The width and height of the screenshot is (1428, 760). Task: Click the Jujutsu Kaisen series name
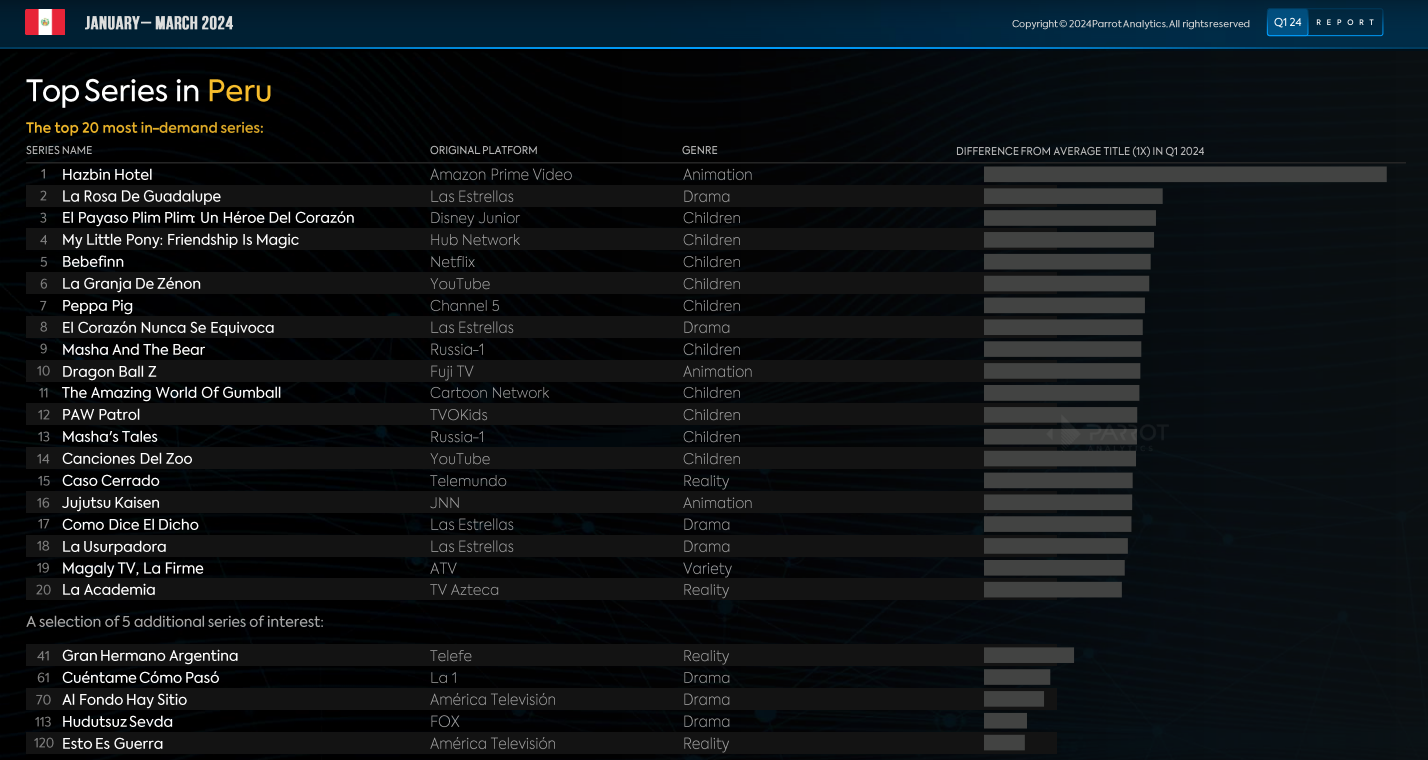[x=111, y=503]
